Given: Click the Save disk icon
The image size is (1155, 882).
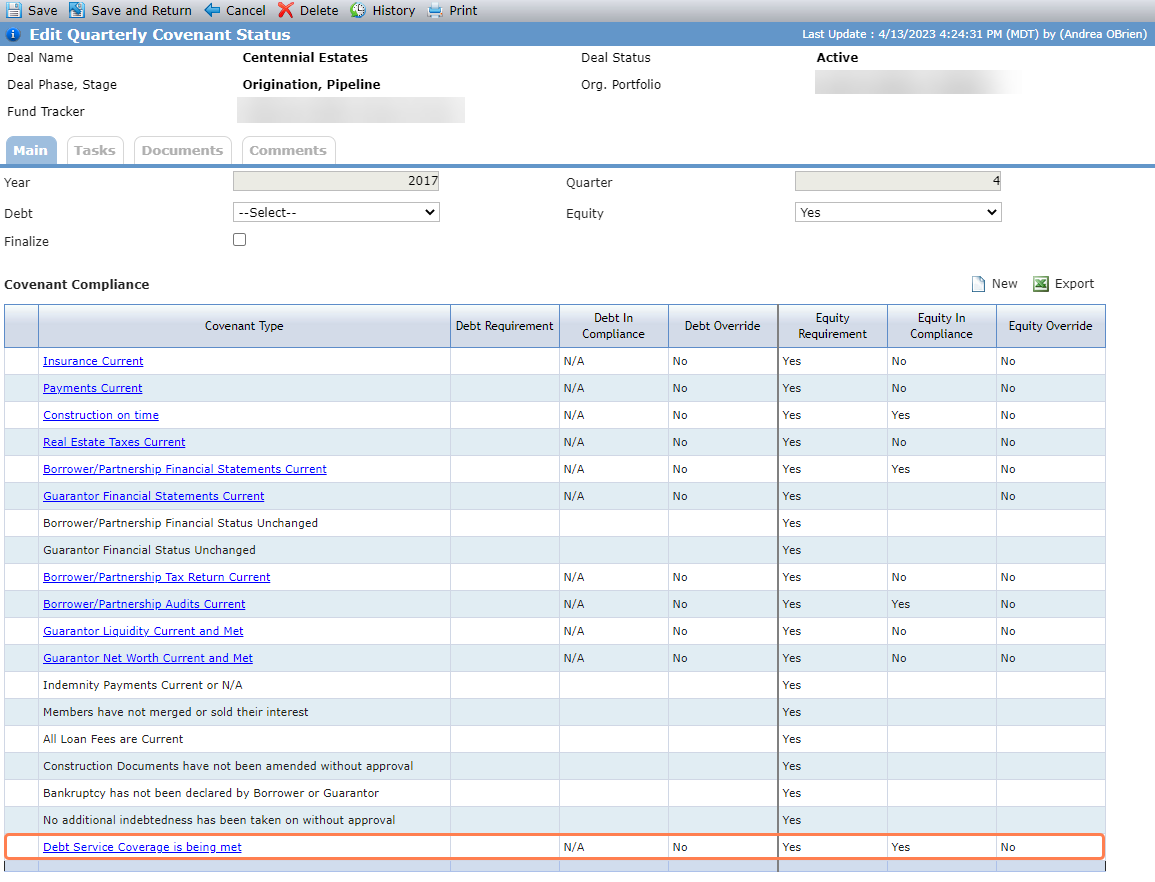Looking at the screenshot, I should click(x=14, y=10).
